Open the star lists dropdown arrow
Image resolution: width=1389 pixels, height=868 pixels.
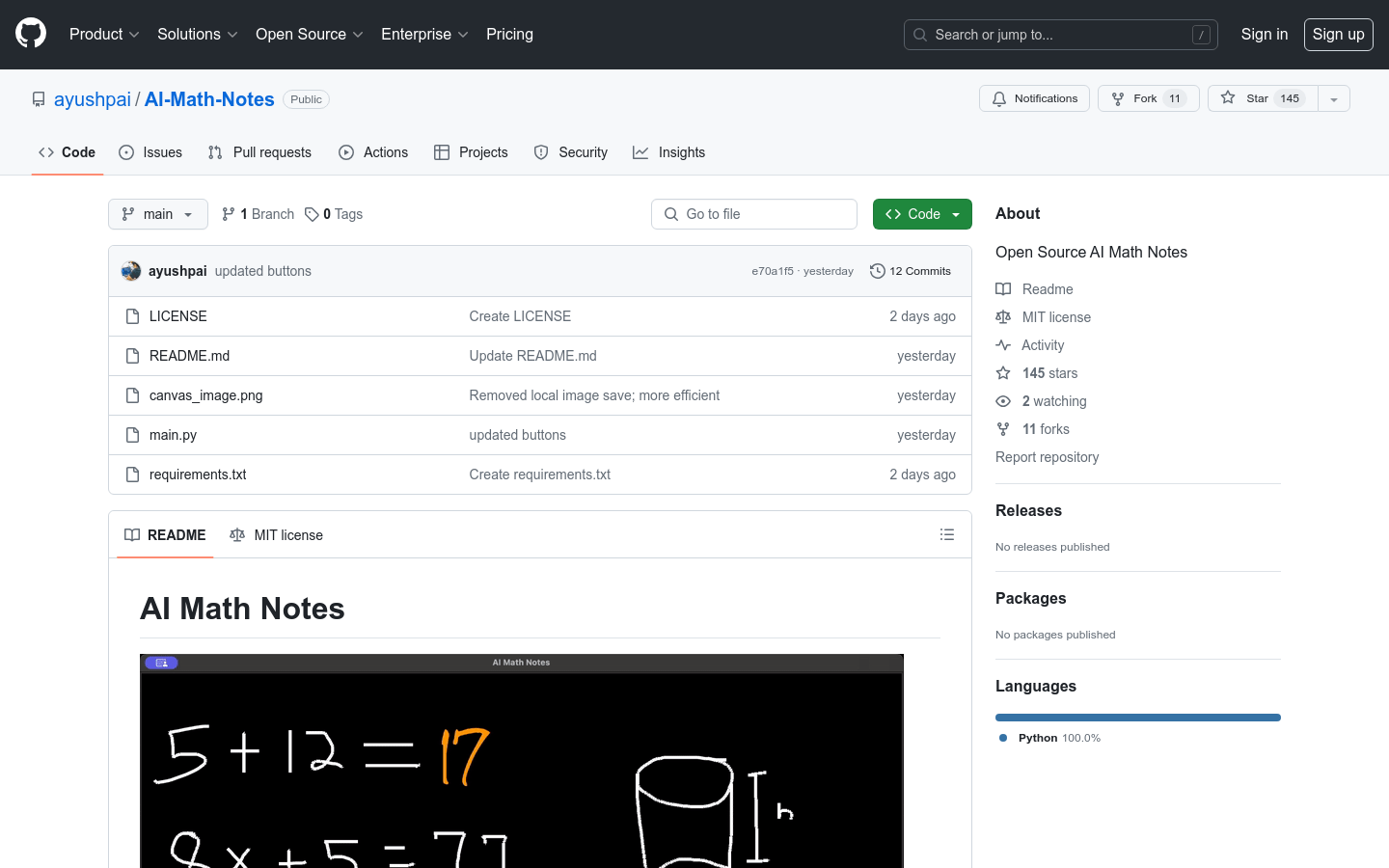pos(1334,98)
